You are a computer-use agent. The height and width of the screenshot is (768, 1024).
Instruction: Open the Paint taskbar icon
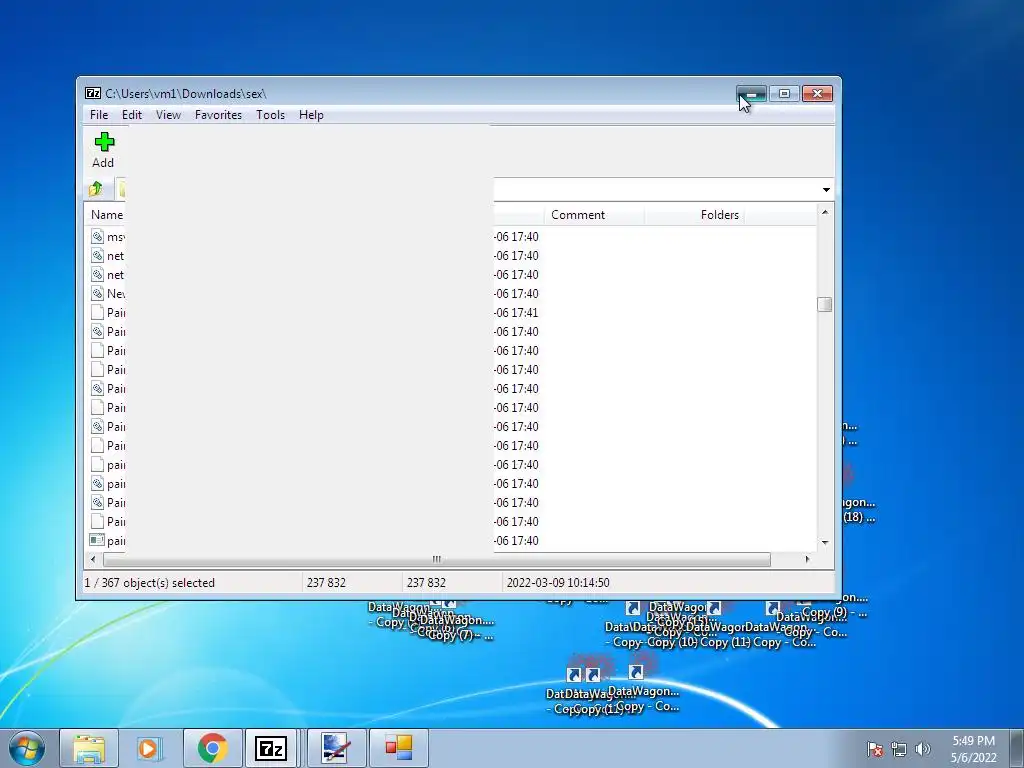(x=336, y=748)
